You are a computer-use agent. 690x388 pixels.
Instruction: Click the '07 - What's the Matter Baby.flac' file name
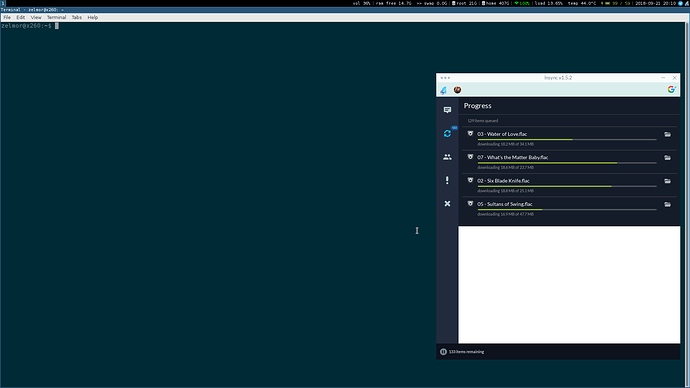513,157
